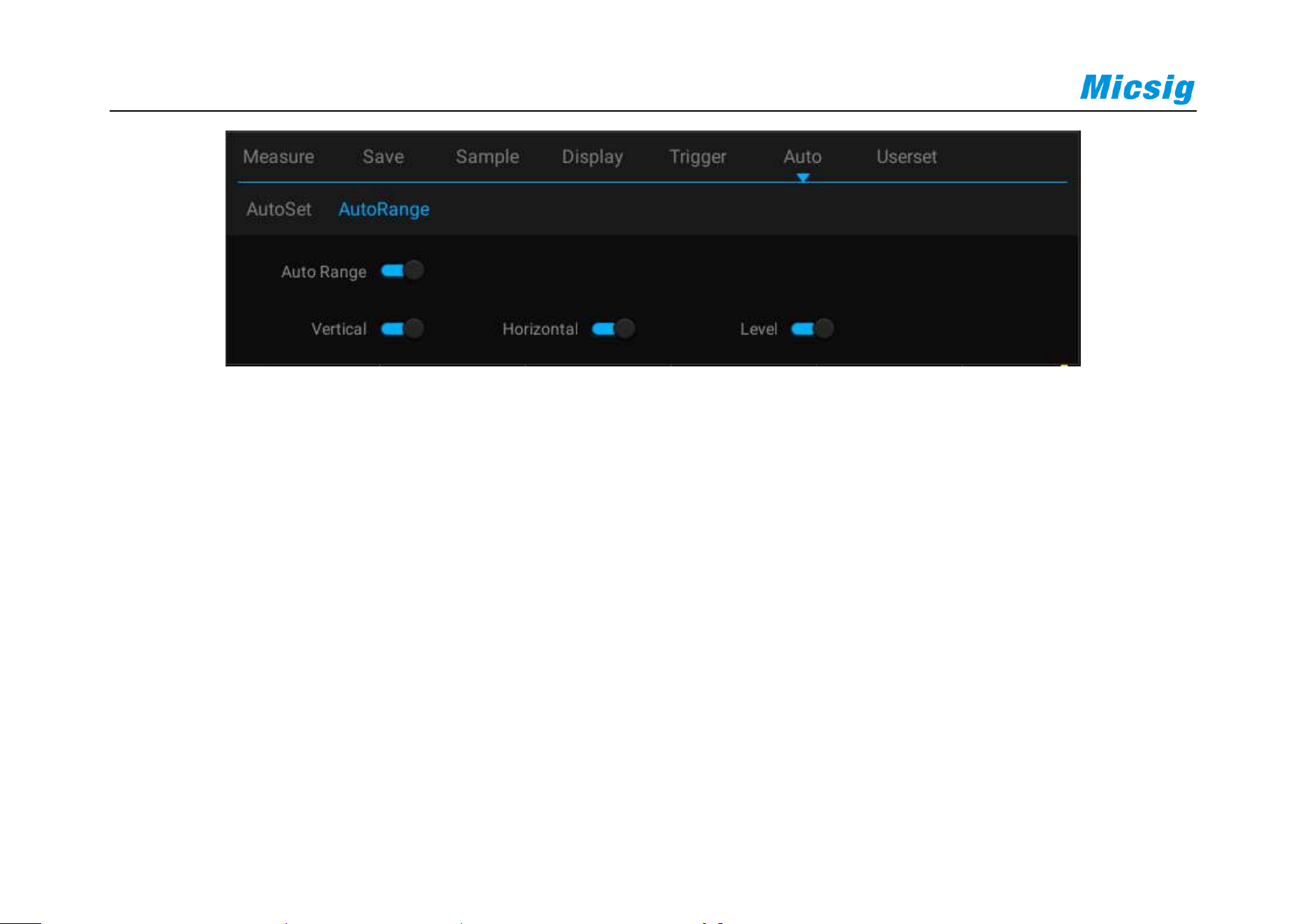Toggle the Auto Range switch

(x=402, y=271)
